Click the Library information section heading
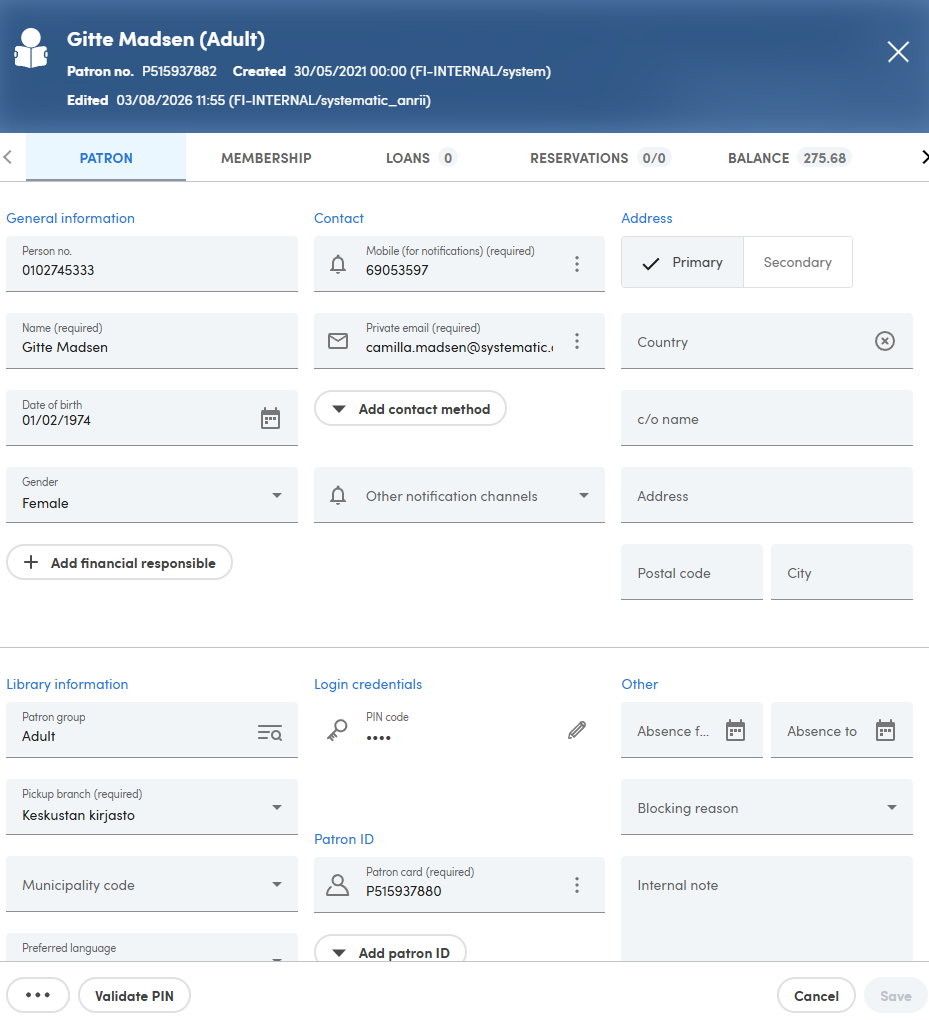The image size is (929, 1020). [x=67, y=684]
